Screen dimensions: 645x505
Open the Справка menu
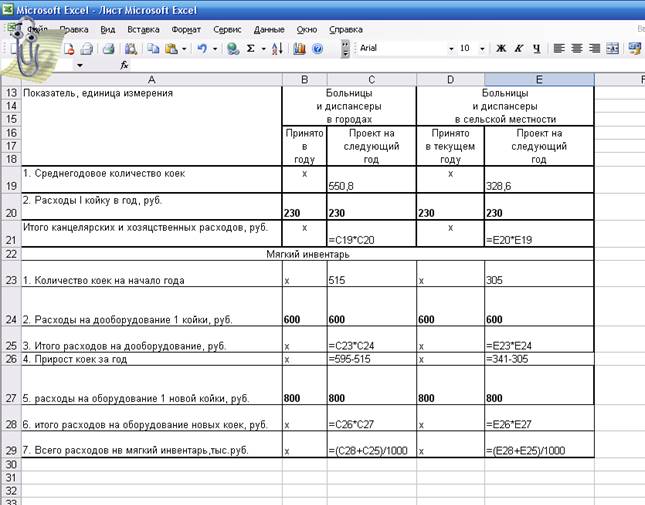tap(346, 30)
